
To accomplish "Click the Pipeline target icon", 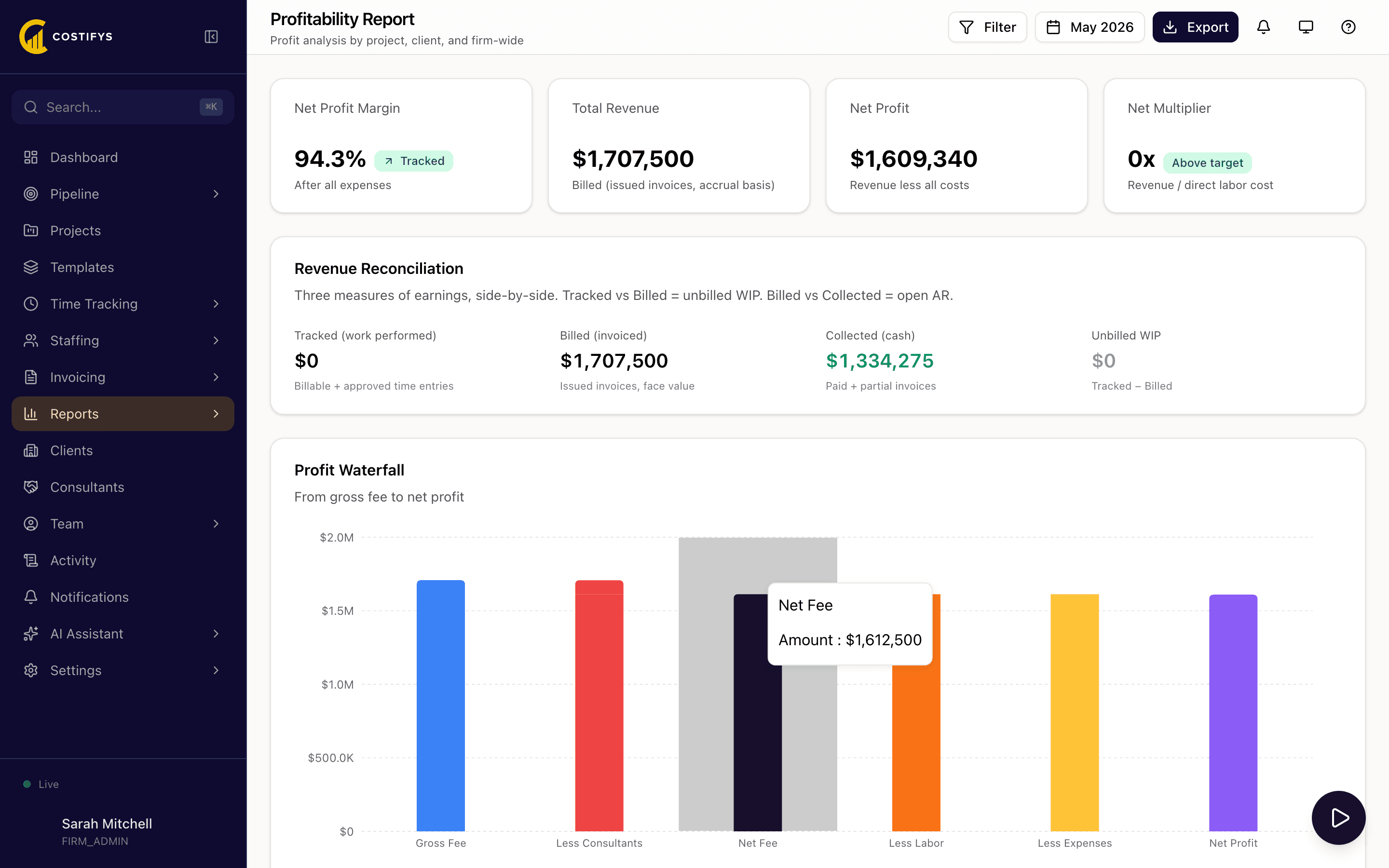I will tap(31, 194).
